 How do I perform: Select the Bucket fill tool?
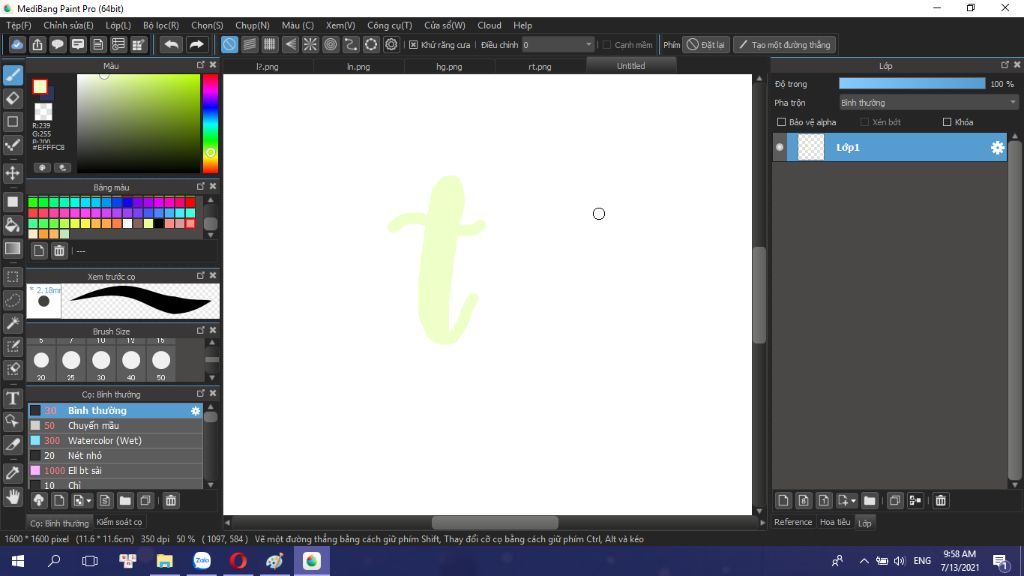(12, 225)
